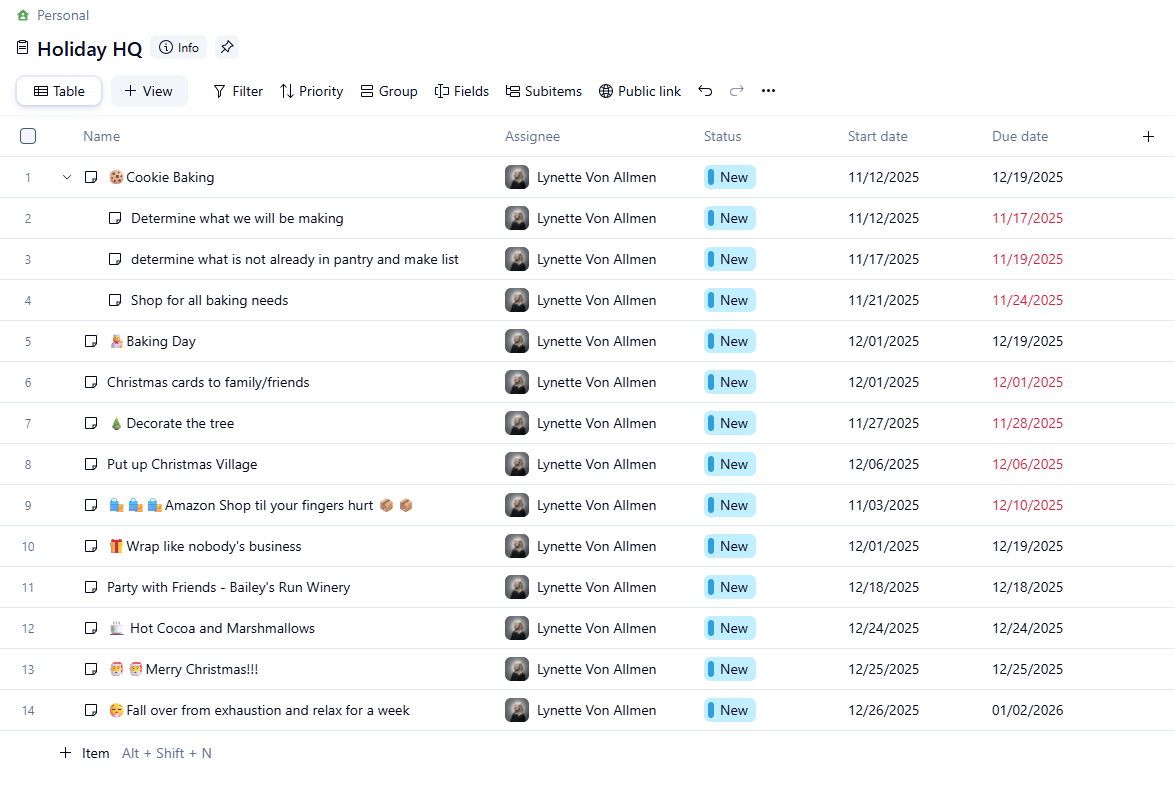
Task: Switch to the Table view tab
Action: pos(59,91)
